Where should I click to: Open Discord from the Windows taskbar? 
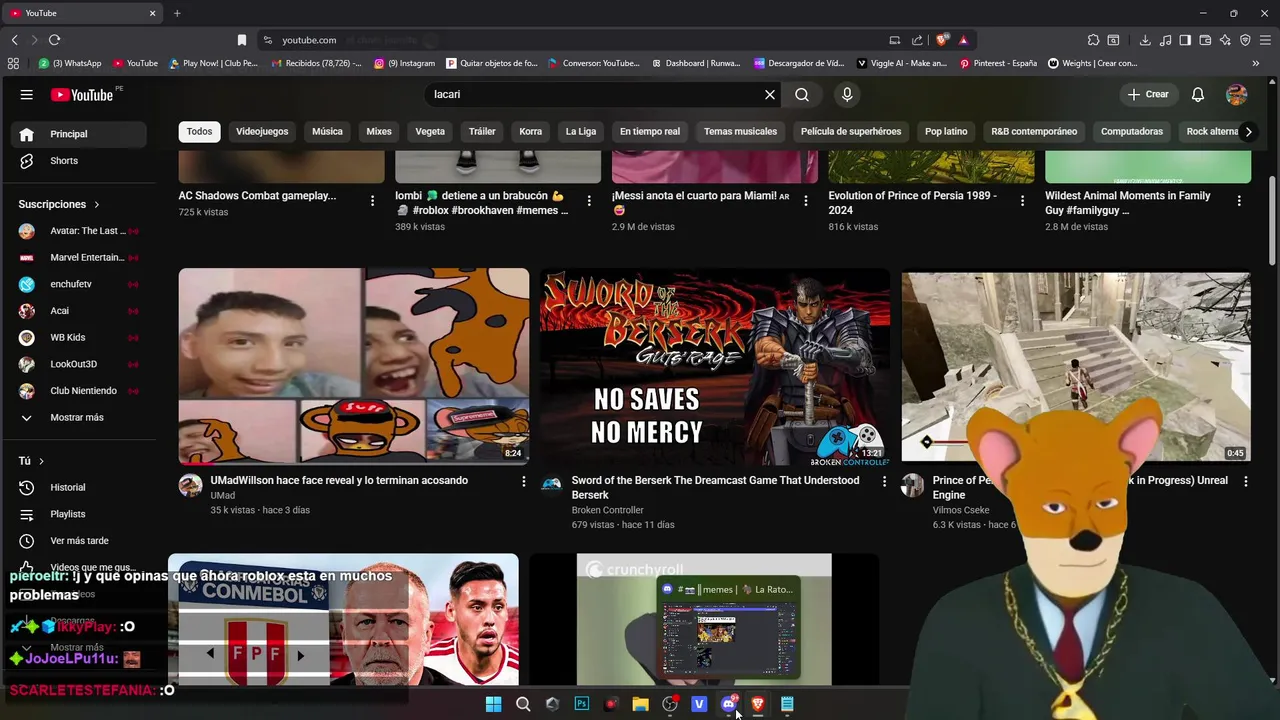coord(728,704)
